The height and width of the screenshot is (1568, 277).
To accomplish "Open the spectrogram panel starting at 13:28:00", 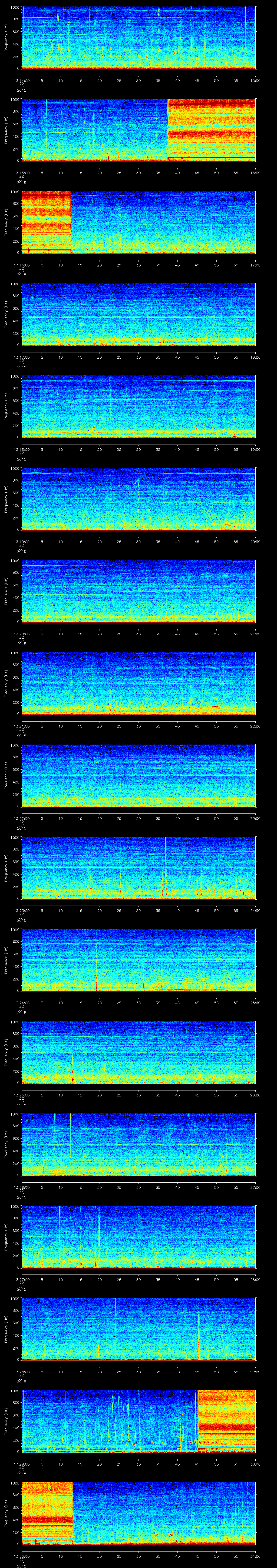I will 138,1329.
